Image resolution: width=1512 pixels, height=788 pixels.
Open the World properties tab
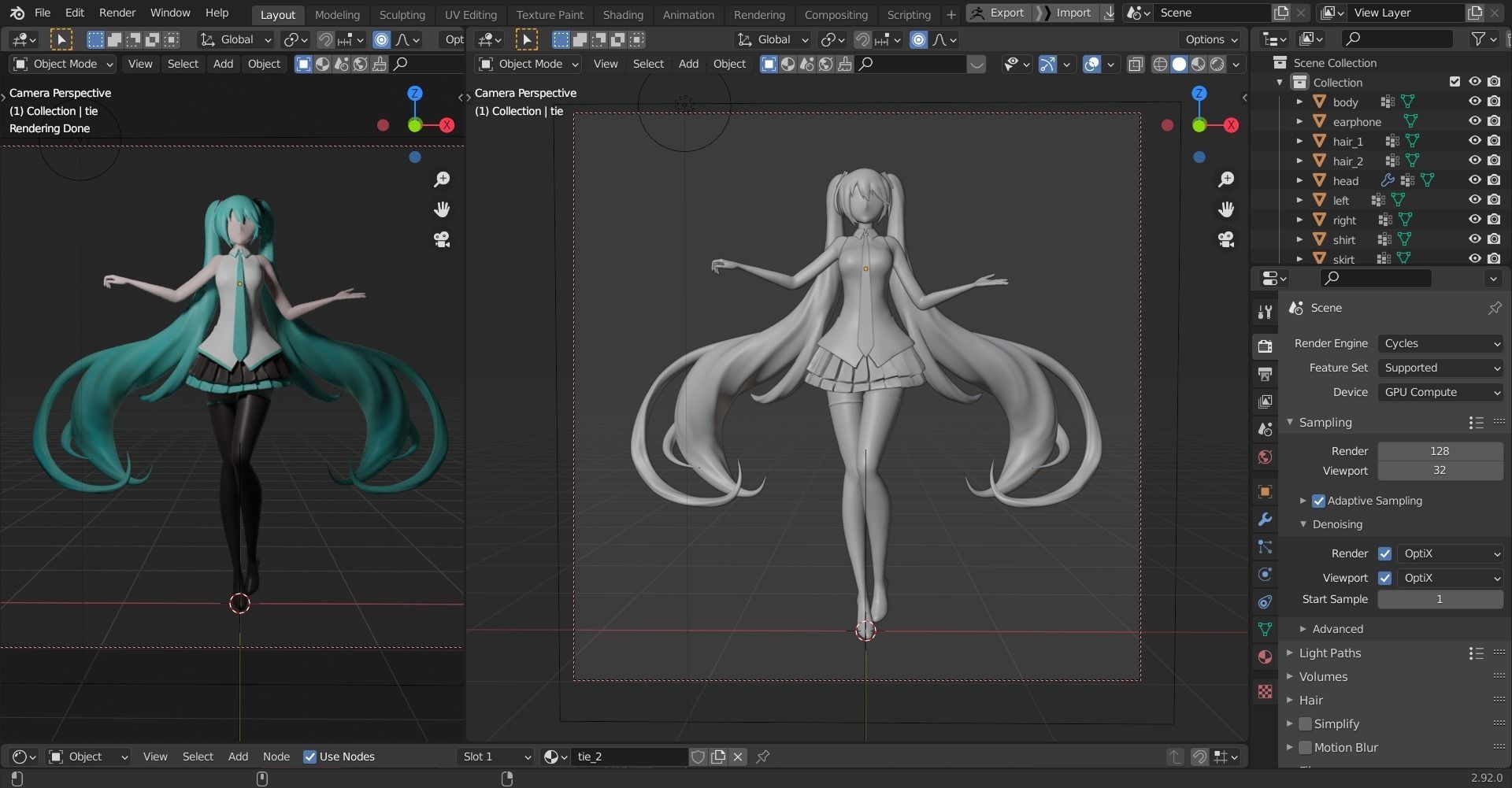click(x=1265, y=457)
